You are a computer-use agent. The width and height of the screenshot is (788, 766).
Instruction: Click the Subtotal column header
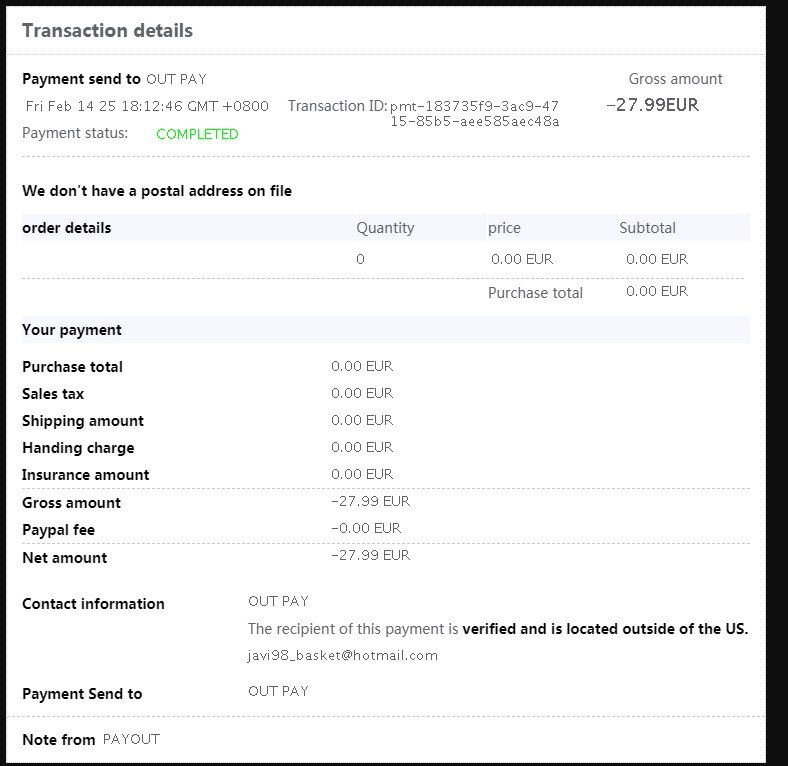click(647, 228)
